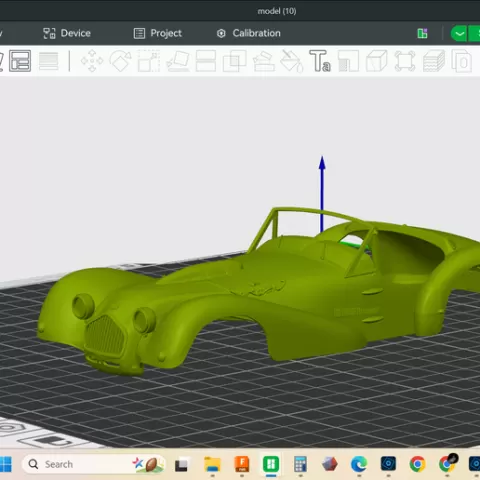Screen dimensions: 480x480
Task: Activate the Lay on Face tool
Action: tap(178, 61)
